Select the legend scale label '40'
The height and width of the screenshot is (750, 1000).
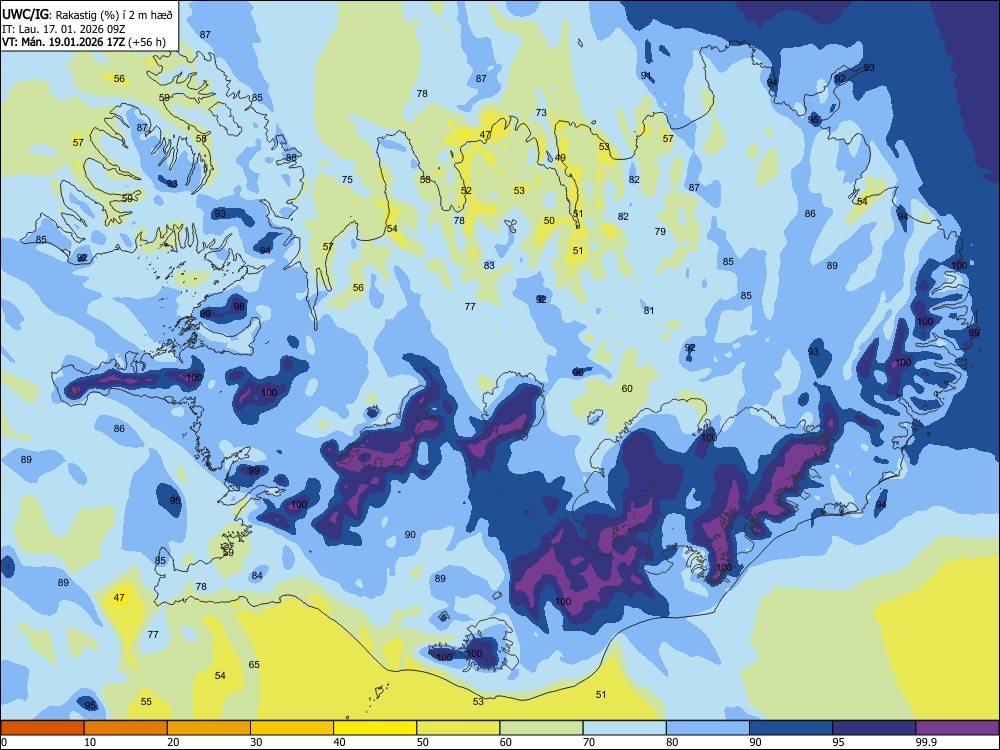click(x=339, y=742)
